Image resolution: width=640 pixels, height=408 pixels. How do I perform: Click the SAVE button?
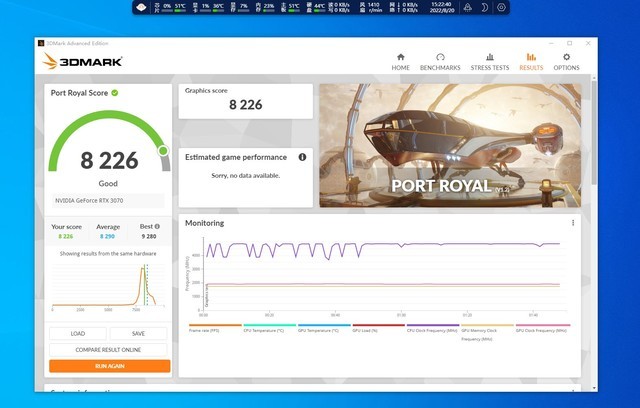coord(138,333)
